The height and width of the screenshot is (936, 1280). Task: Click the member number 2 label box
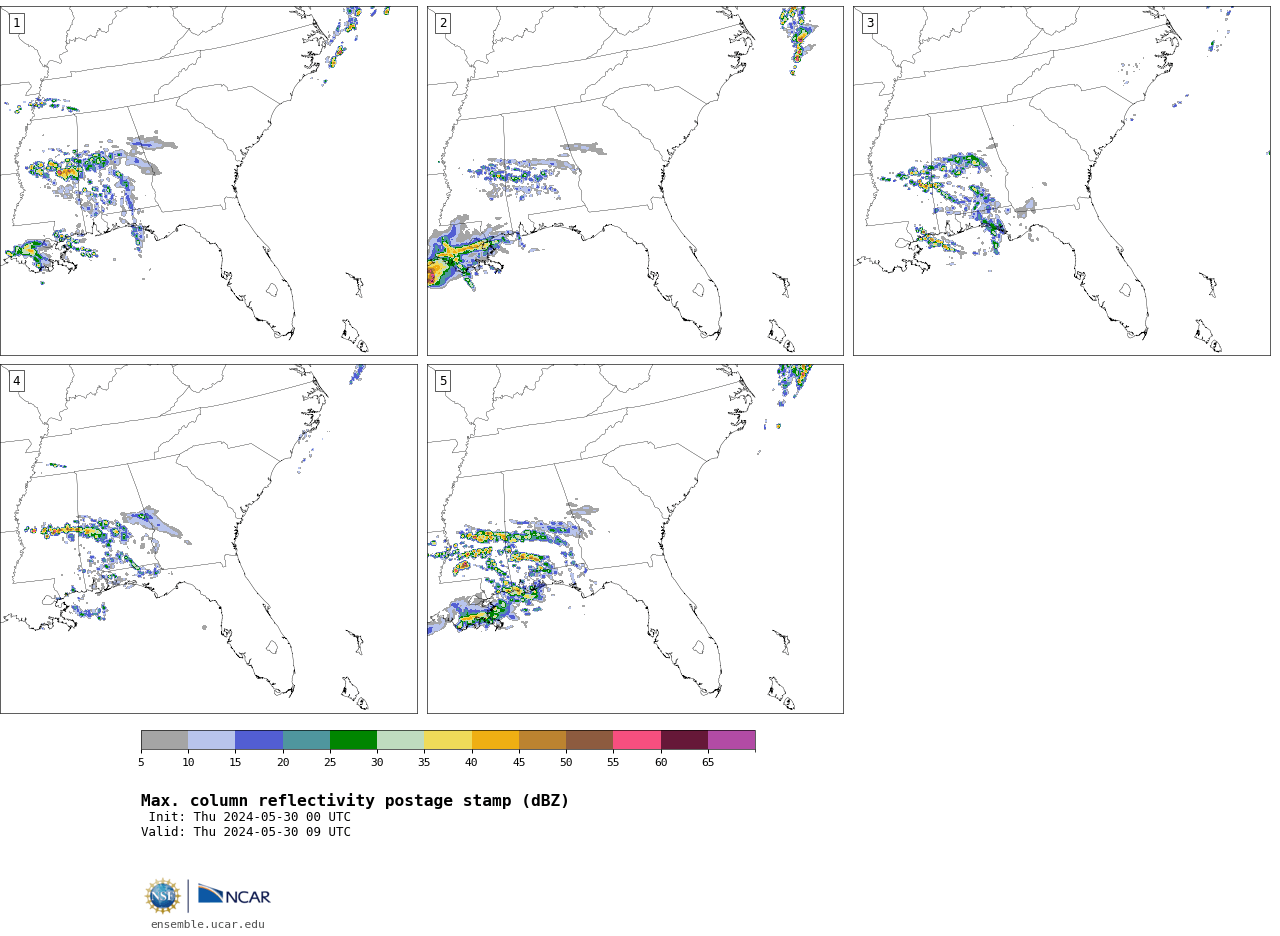443,23
